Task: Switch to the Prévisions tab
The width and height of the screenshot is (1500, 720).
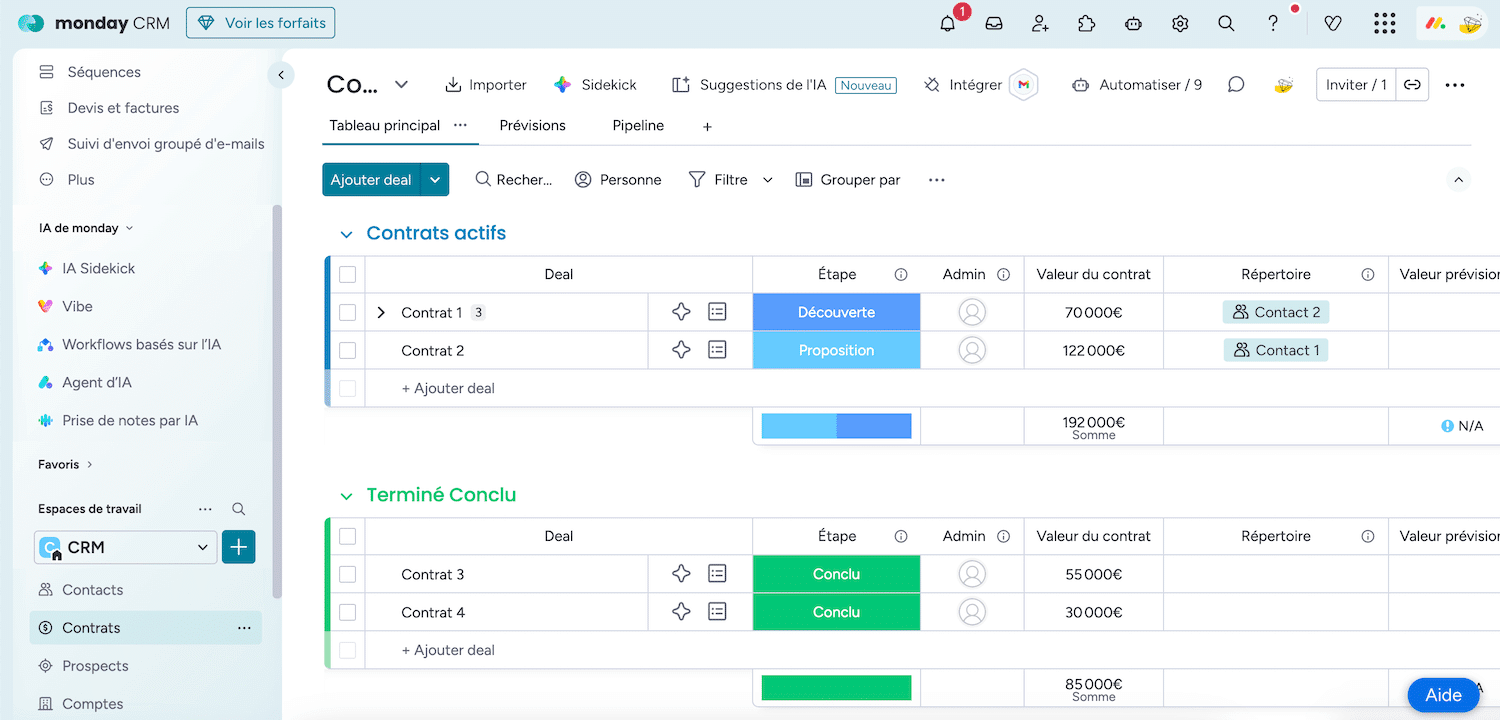Action: click(x=532, y=125)
